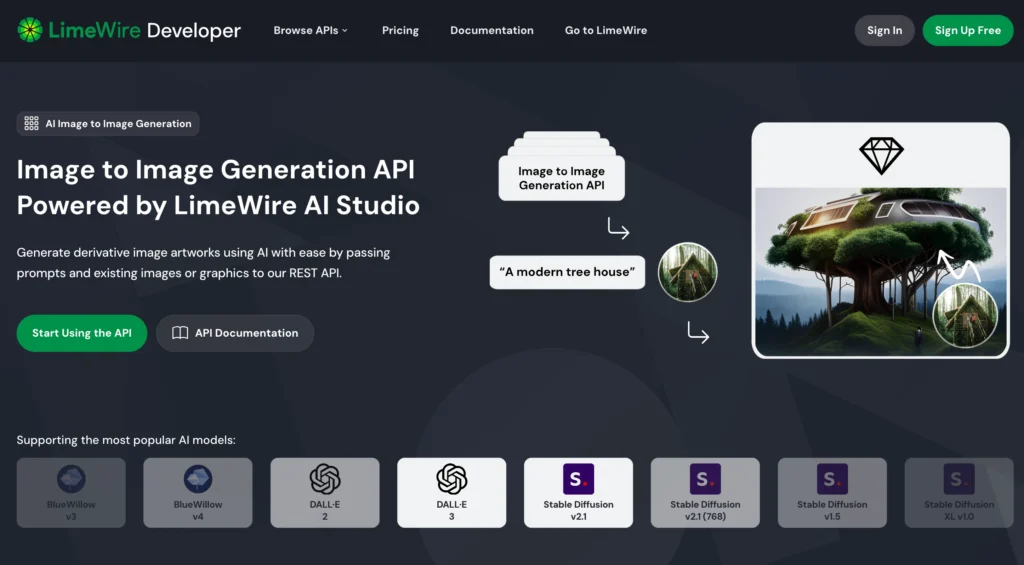Click the LimeWire lime logo icon
The height and width of the screenshot is (565, 1024).
pos(29,30)
